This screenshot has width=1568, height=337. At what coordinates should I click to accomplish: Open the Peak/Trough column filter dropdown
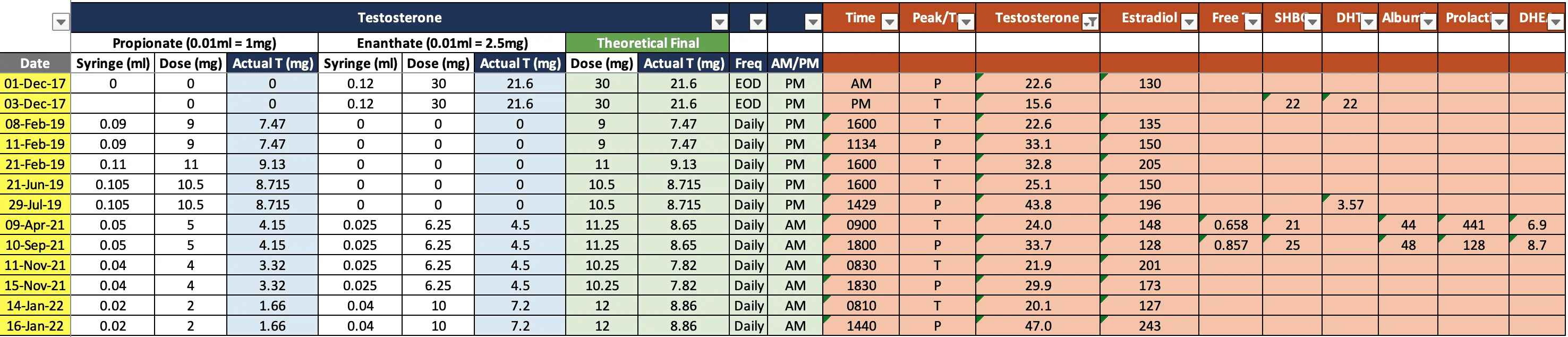pos(966,22)
